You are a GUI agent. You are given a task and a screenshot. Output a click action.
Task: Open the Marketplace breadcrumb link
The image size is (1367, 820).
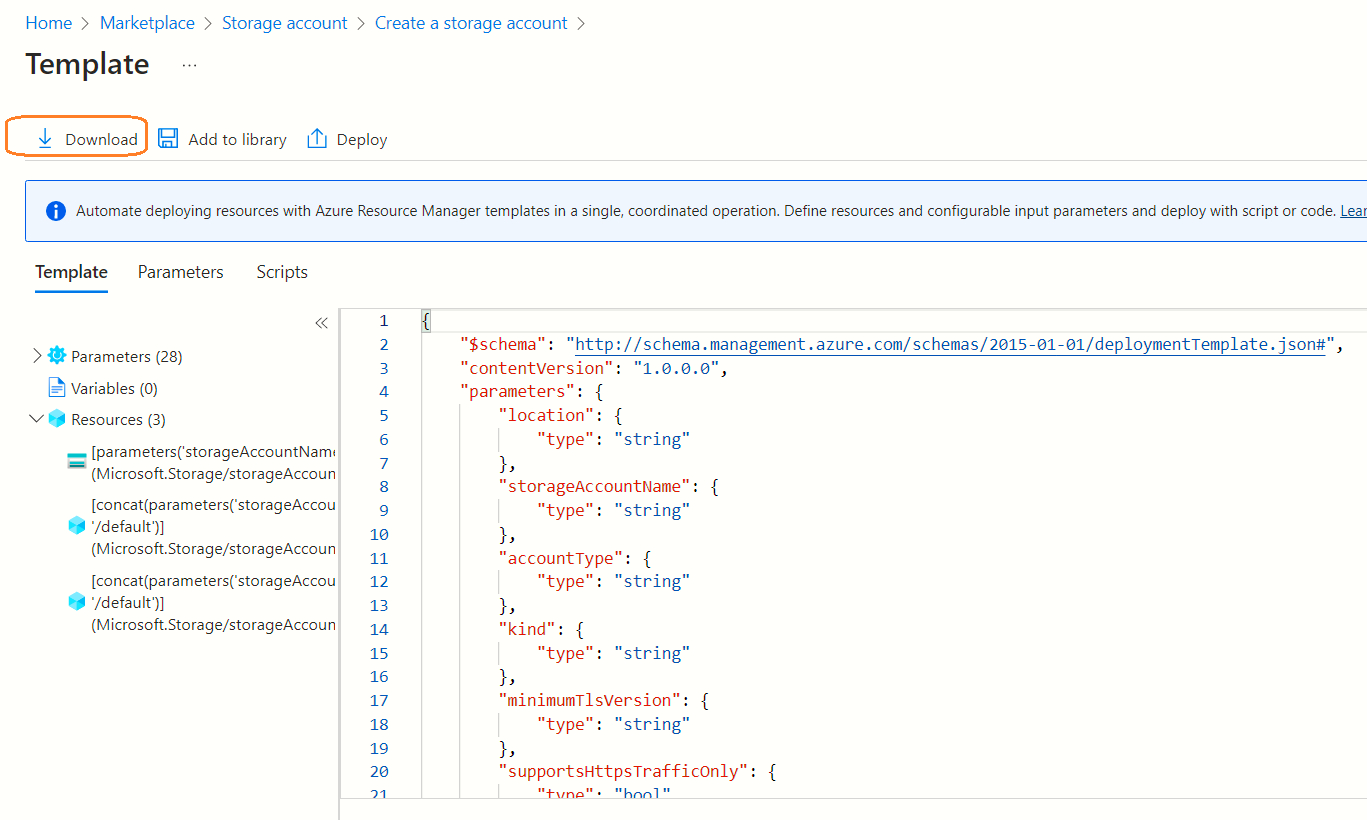(147, 23)
